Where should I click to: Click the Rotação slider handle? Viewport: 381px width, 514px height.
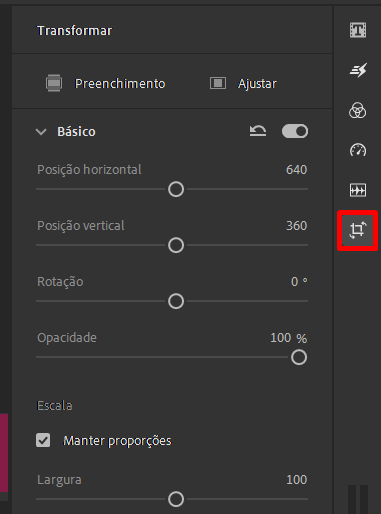coord(176,301)
